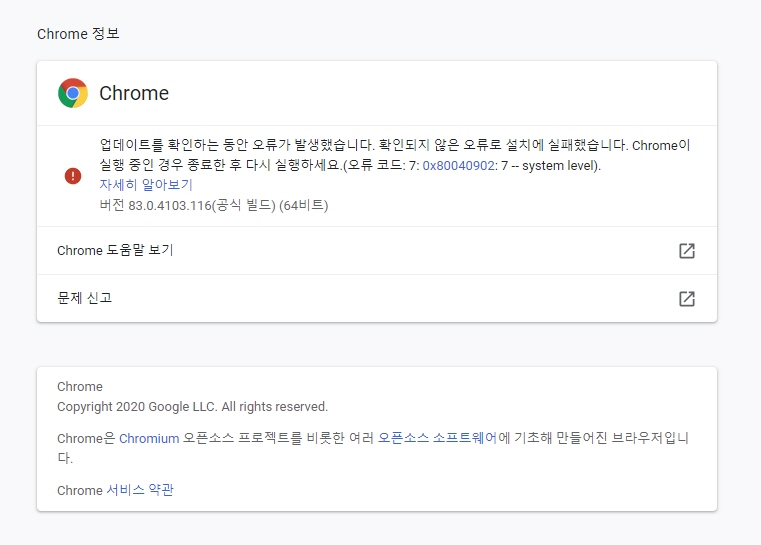Click the Chrome logo icon

pyautogui.click(x=73, y=93)
